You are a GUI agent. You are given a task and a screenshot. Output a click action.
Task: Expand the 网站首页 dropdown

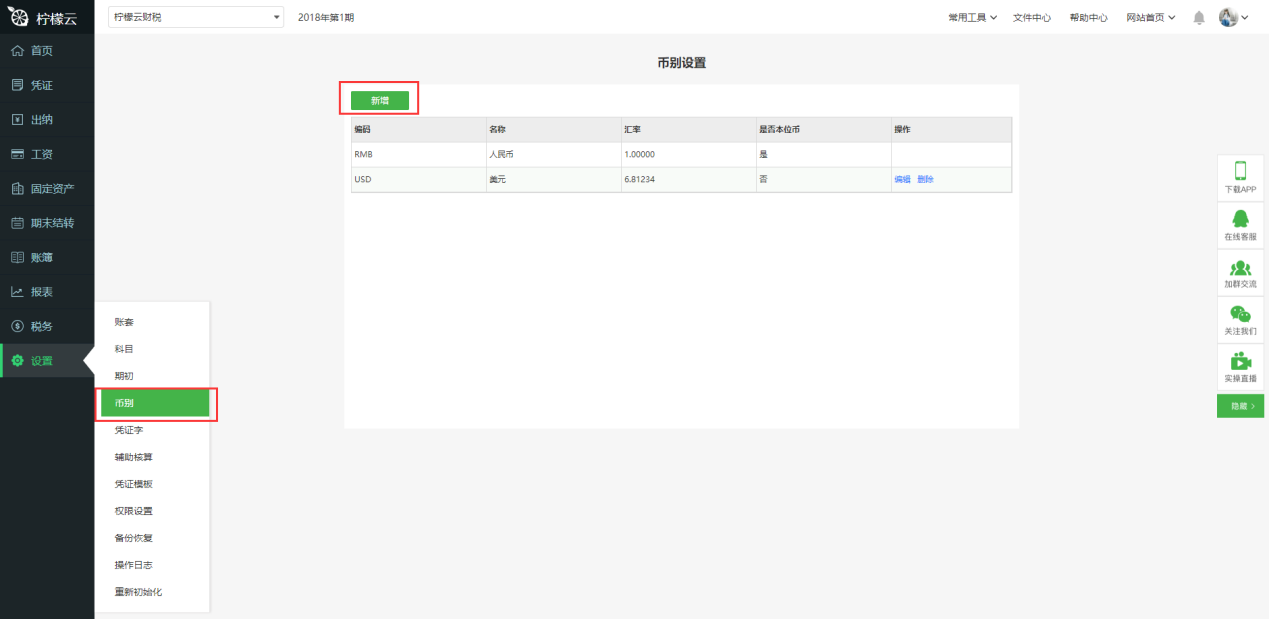(1150, 18)
